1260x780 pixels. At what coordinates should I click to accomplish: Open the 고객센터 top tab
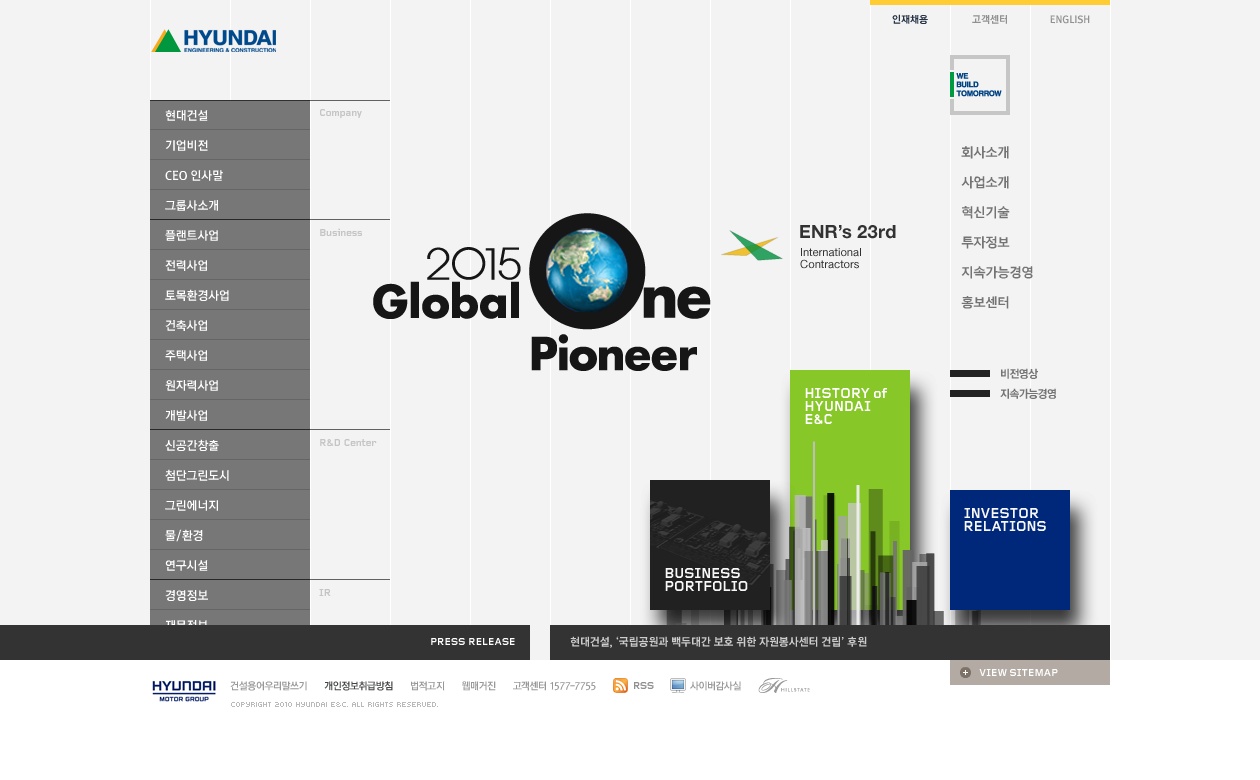click(x=990, y=19)
